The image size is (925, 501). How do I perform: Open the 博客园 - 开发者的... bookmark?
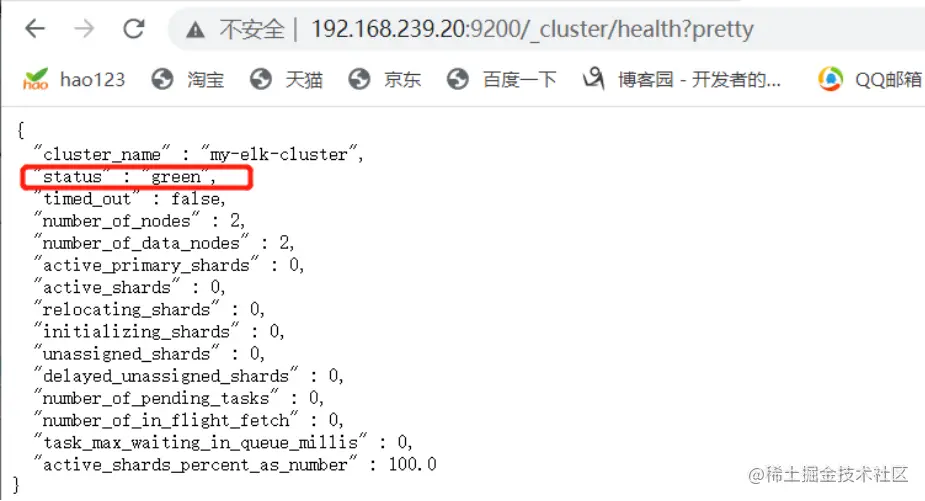point(700,79)
